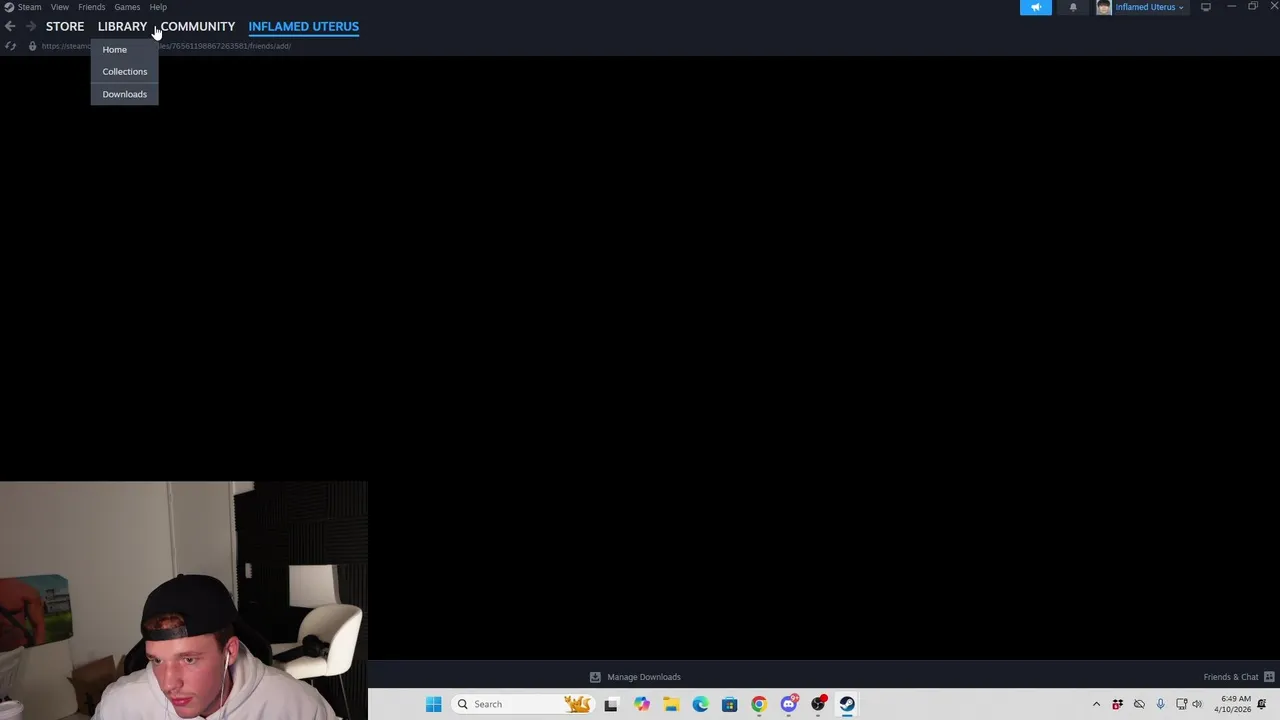
Task: Open the Friends menu
Action: click(92, 7)
